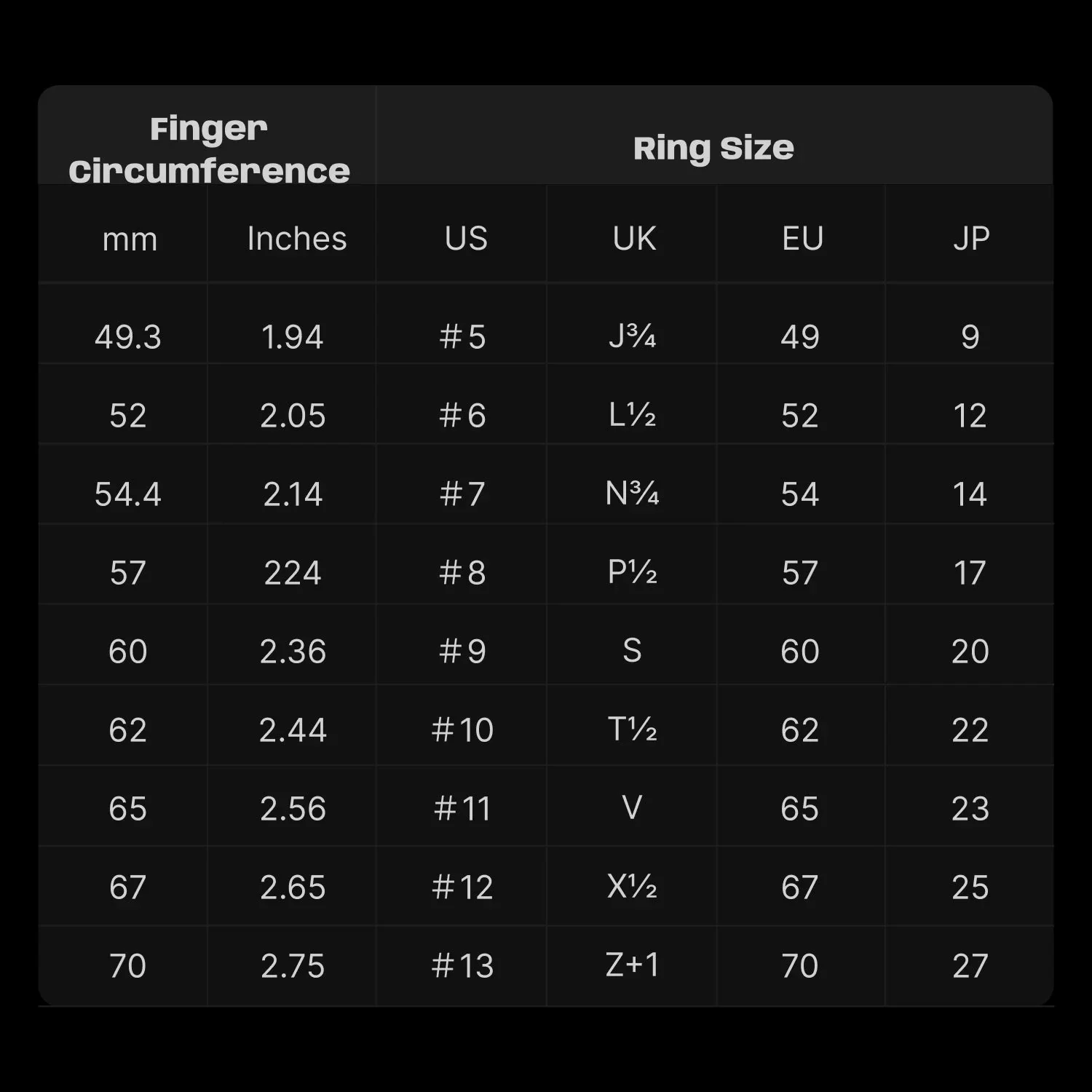Click the 49.3 mm cell

128,337
